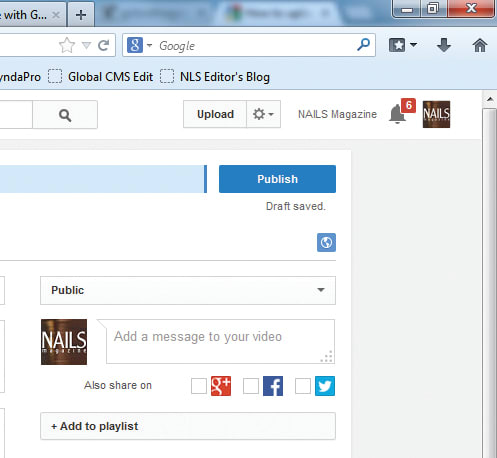The width and height of the screenshot is (497, 458).
Task: Open the Public privacy dropdown
Action: tap(188, 290)
